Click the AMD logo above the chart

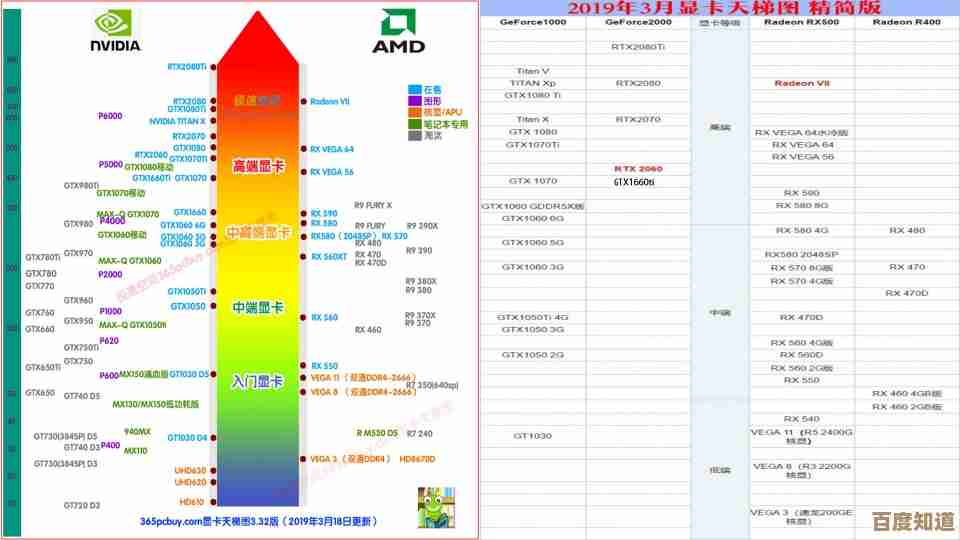(x=398, y=31)
